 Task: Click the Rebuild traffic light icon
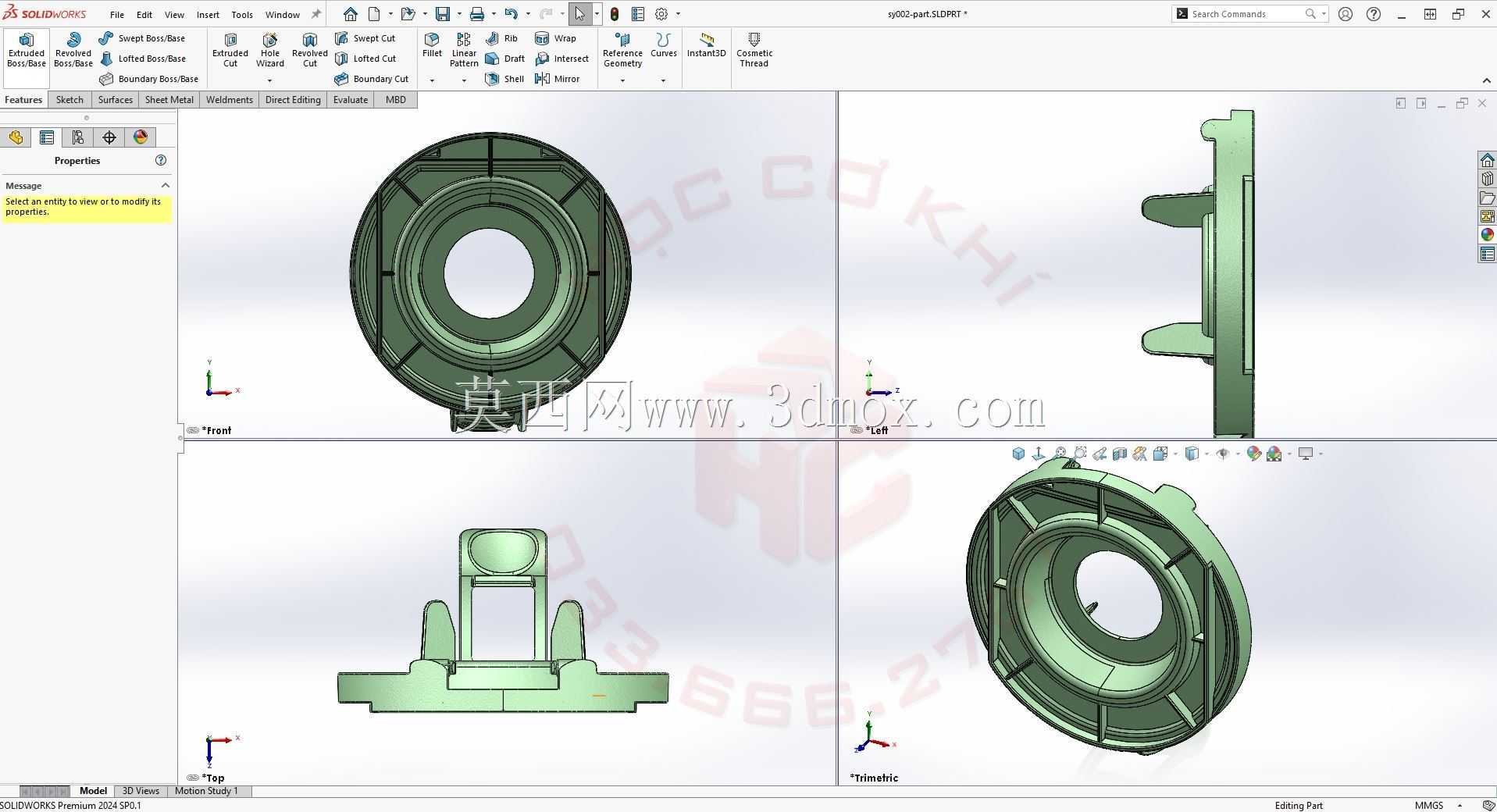click(x=615, y=14)
